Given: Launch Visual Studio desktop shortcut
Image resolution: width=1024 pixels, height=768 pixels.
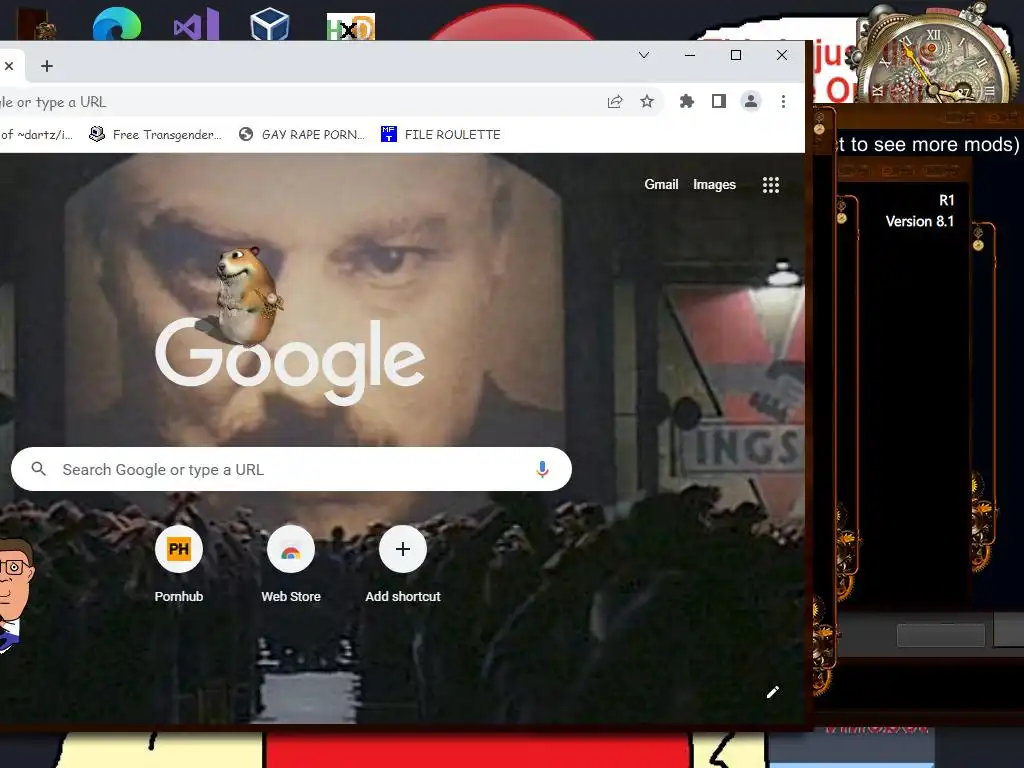Looking at the screenshot, I should coord(196,24).
